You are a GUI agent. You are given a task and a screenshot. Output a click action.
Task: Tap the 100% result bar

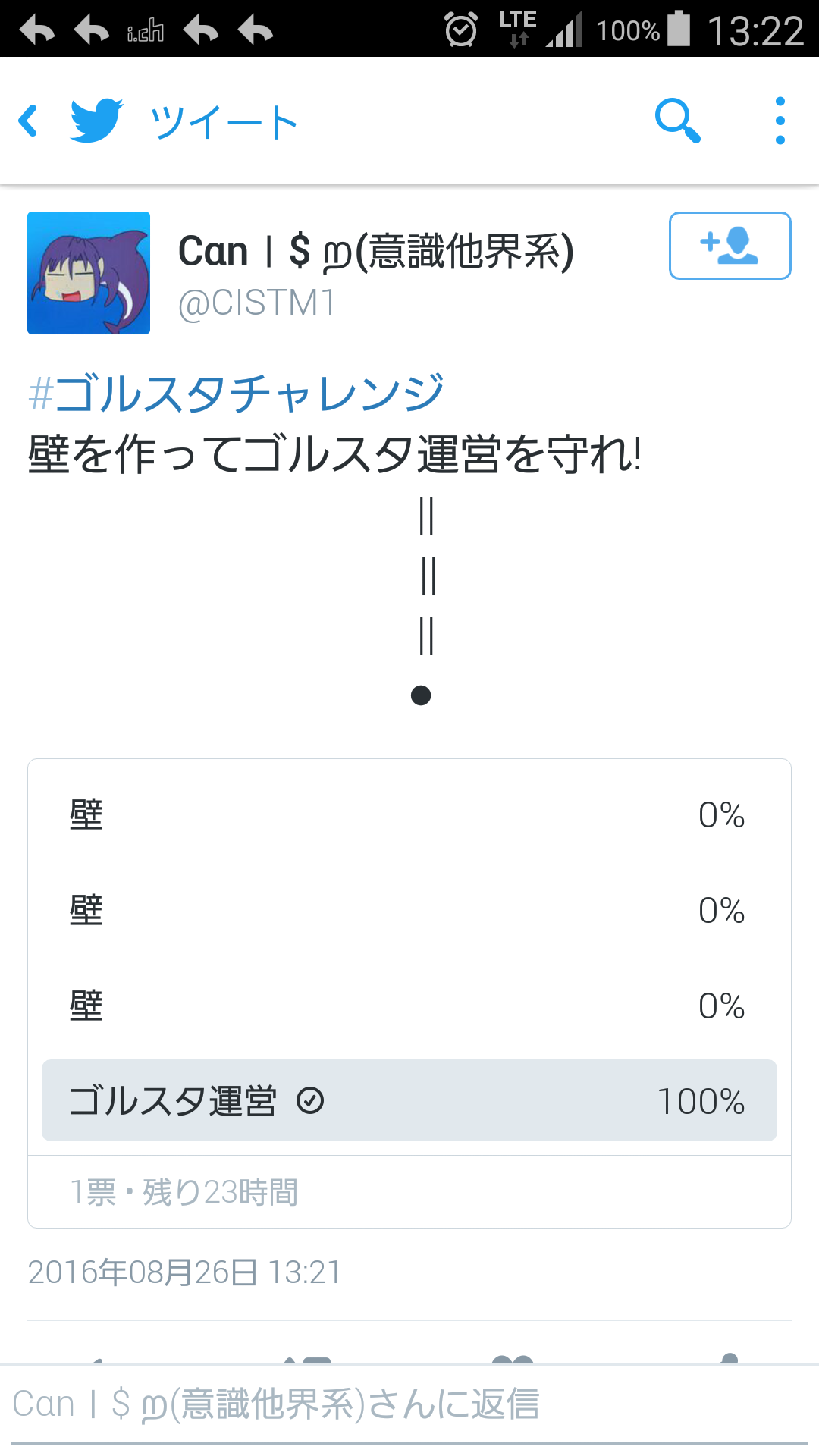(x=701, y=1101)
